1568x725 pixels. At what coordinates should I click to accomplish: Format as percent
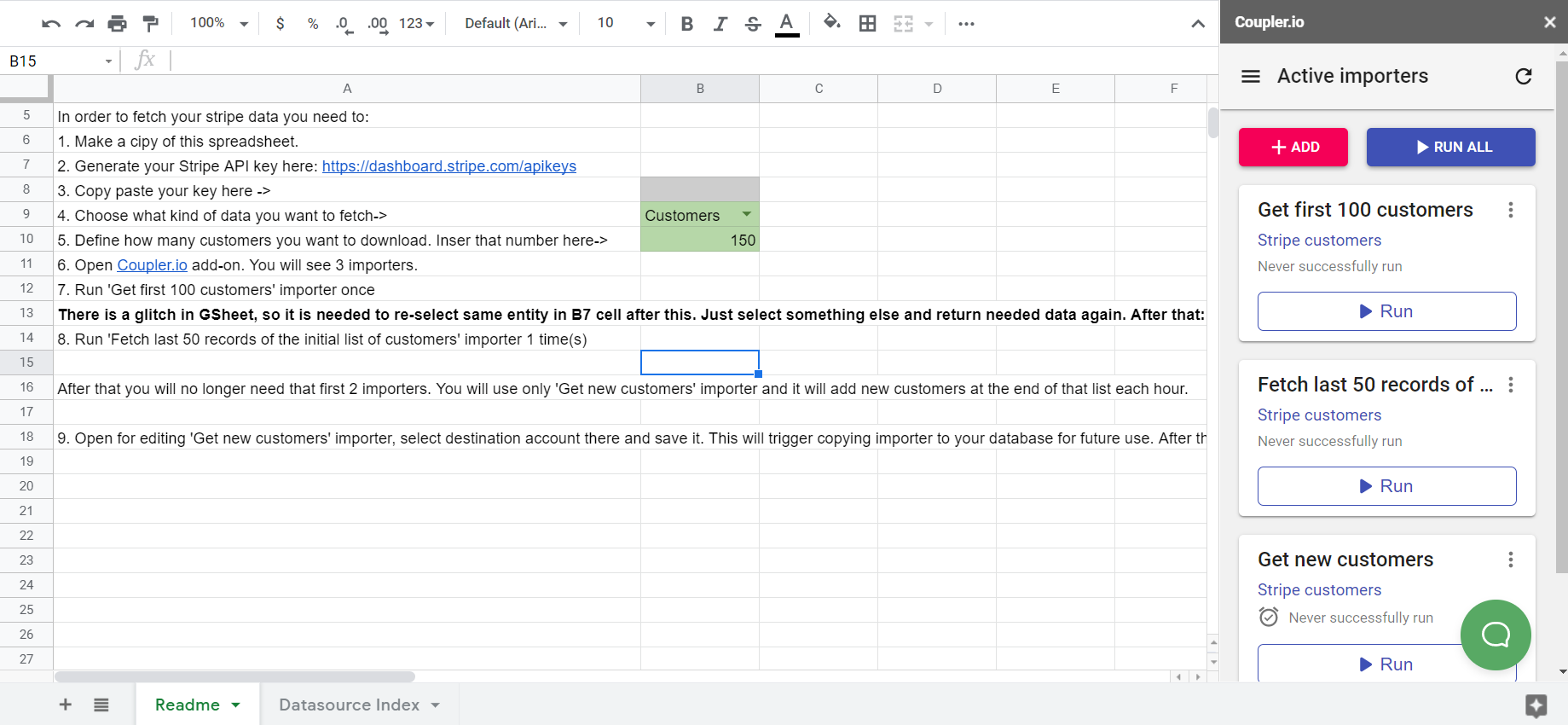point(313,24)
